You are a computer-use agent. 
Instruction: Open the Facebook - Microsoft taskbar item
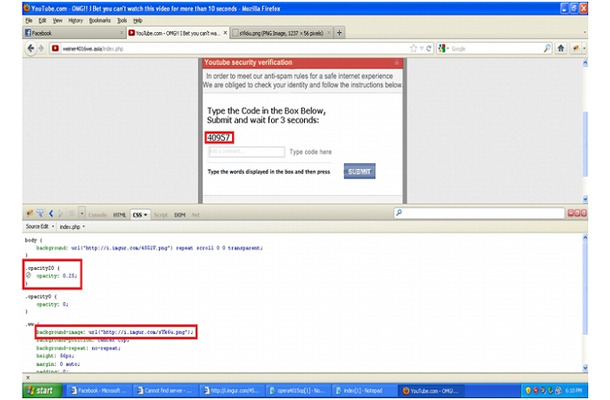tap(98, 390)
